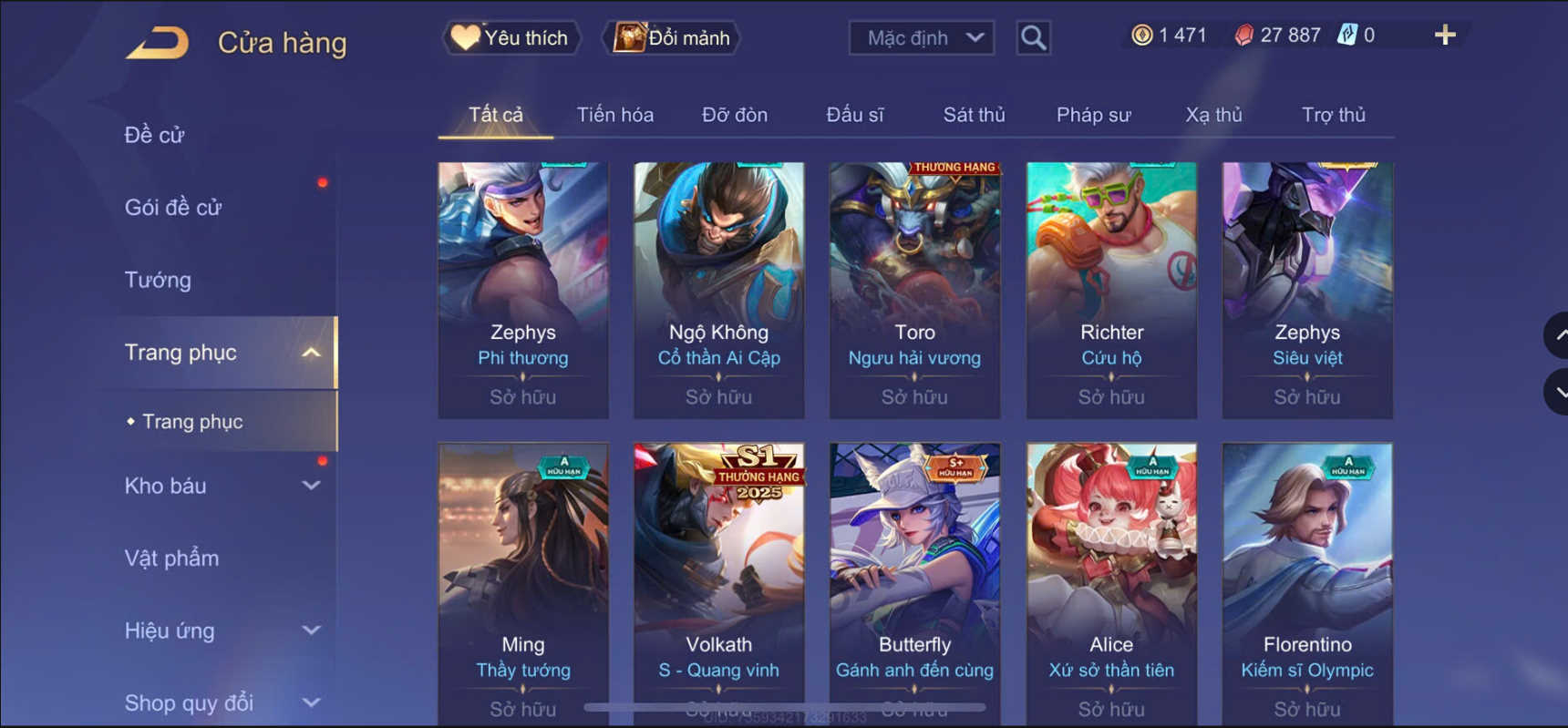Click the blue ticket currency icon
1568x728 pixels.
click(1346, 36)
